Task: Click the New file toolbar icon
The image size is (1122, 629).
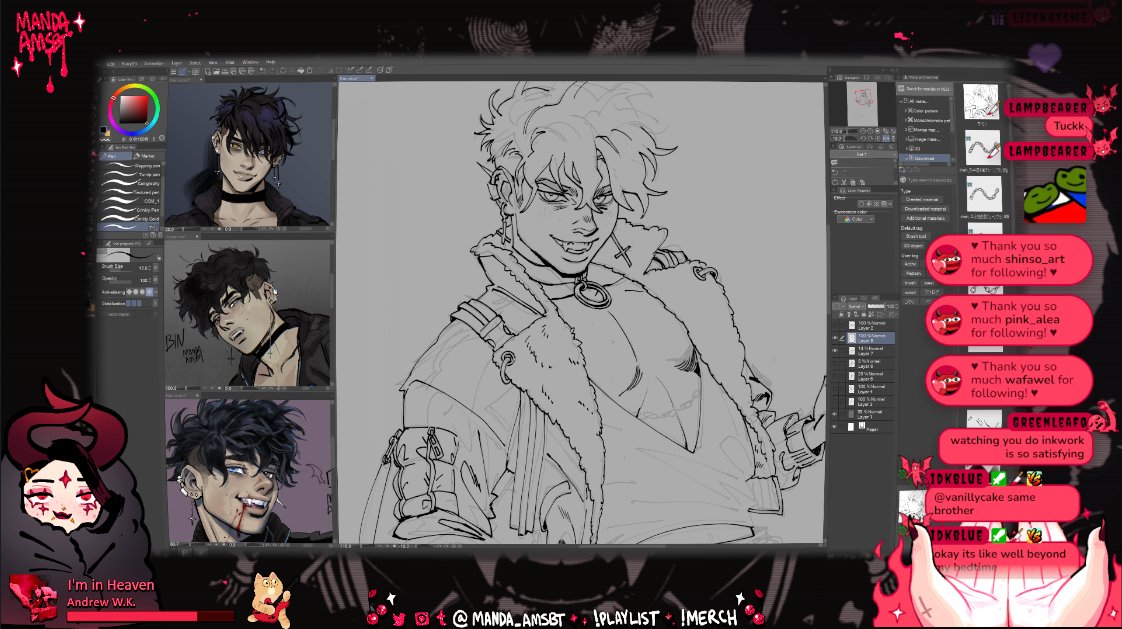Action: tap(208, 72)
